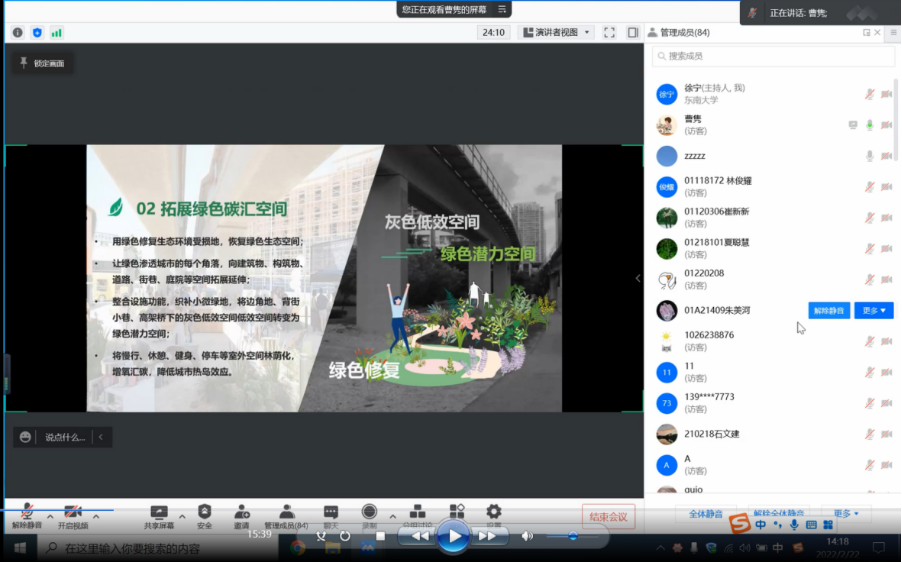Open the menu icon on the sharing banner
Image resolution: width=902 pixels, height=562 pixels.
(x=502, y=9)
